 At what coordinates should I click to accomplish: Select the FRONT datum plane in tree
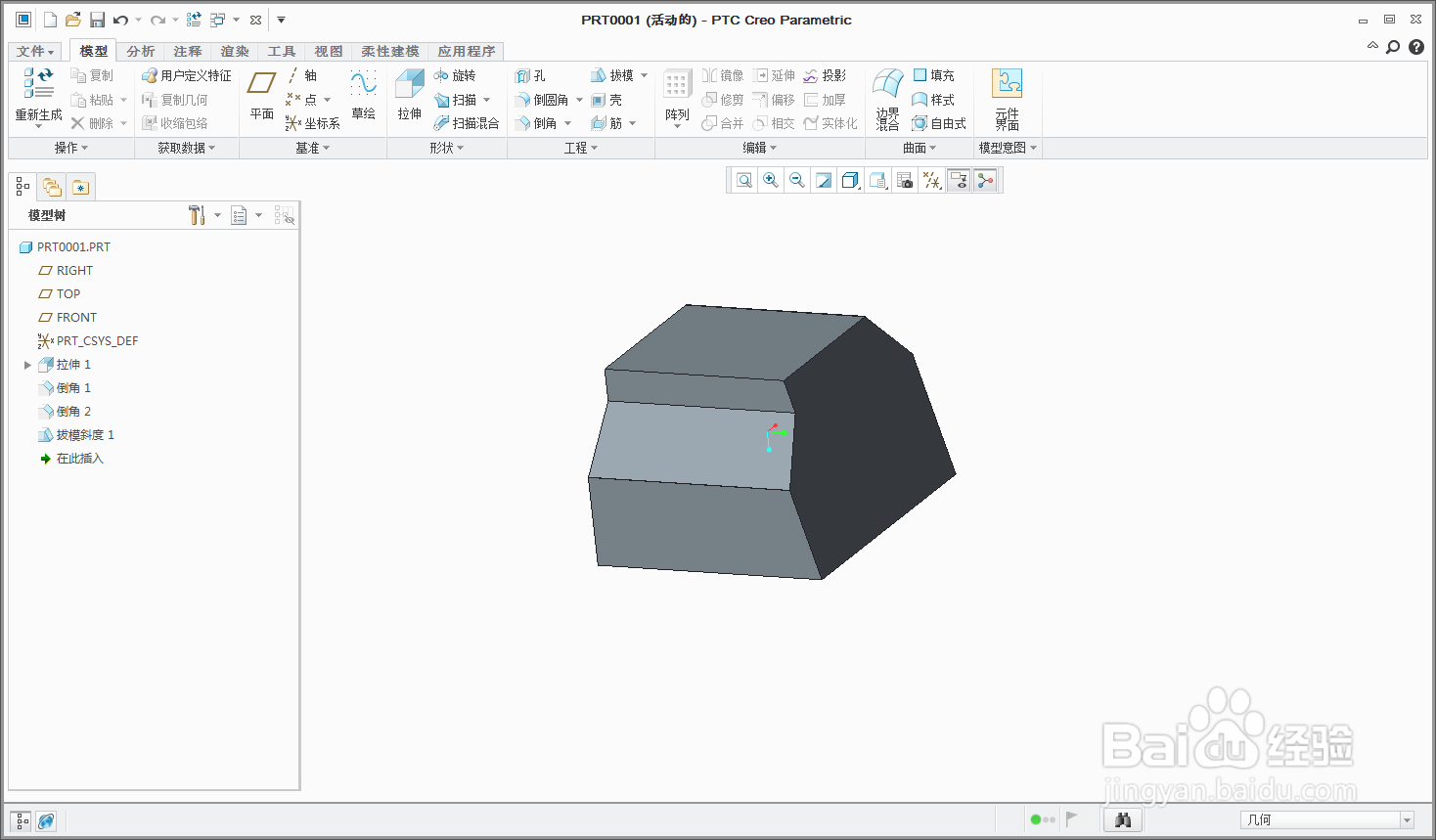point(67,318)
